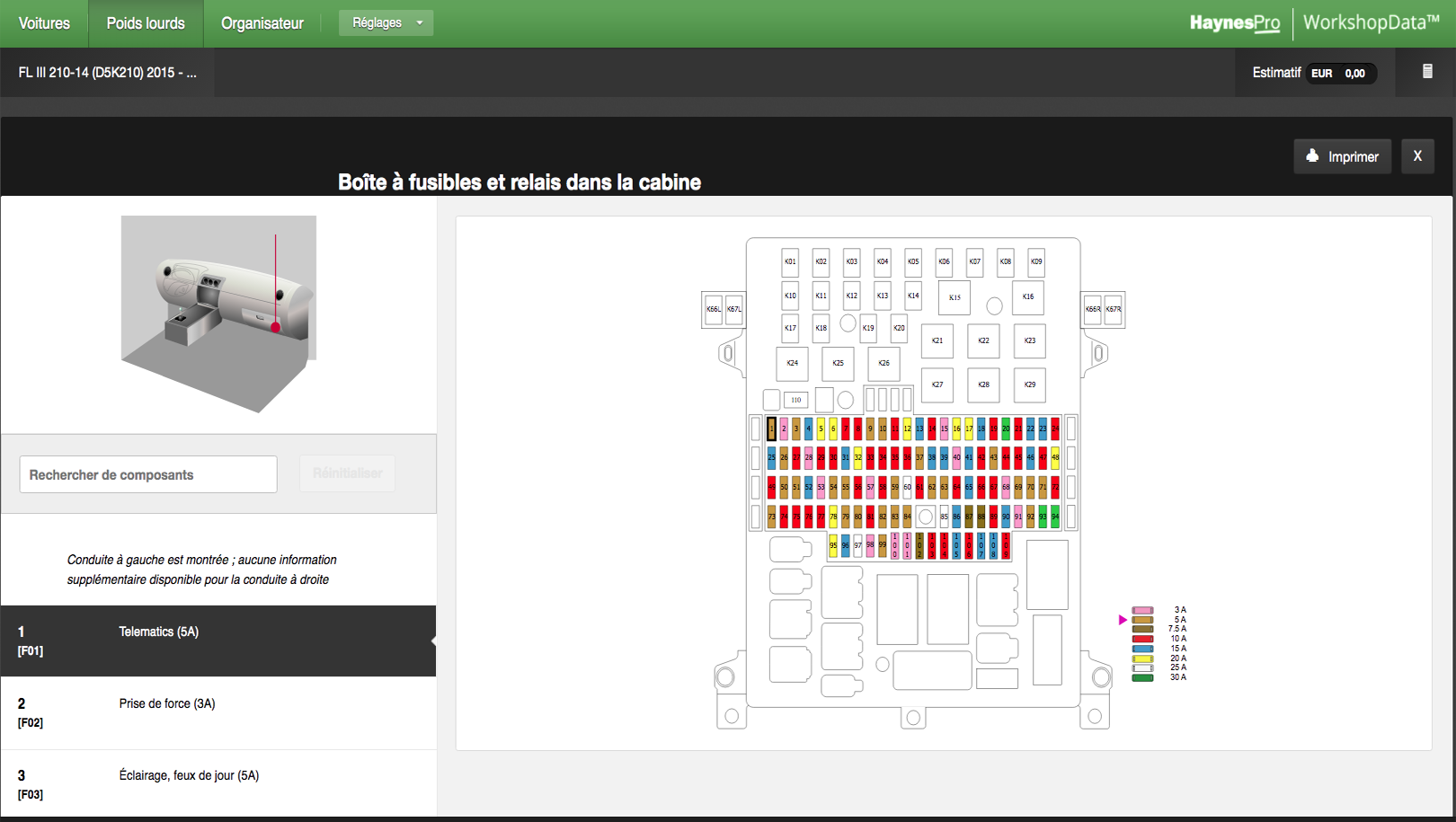Open the Réglages dropdown menu
This screenshot has width=1456, height=822.
pos(386,22)
